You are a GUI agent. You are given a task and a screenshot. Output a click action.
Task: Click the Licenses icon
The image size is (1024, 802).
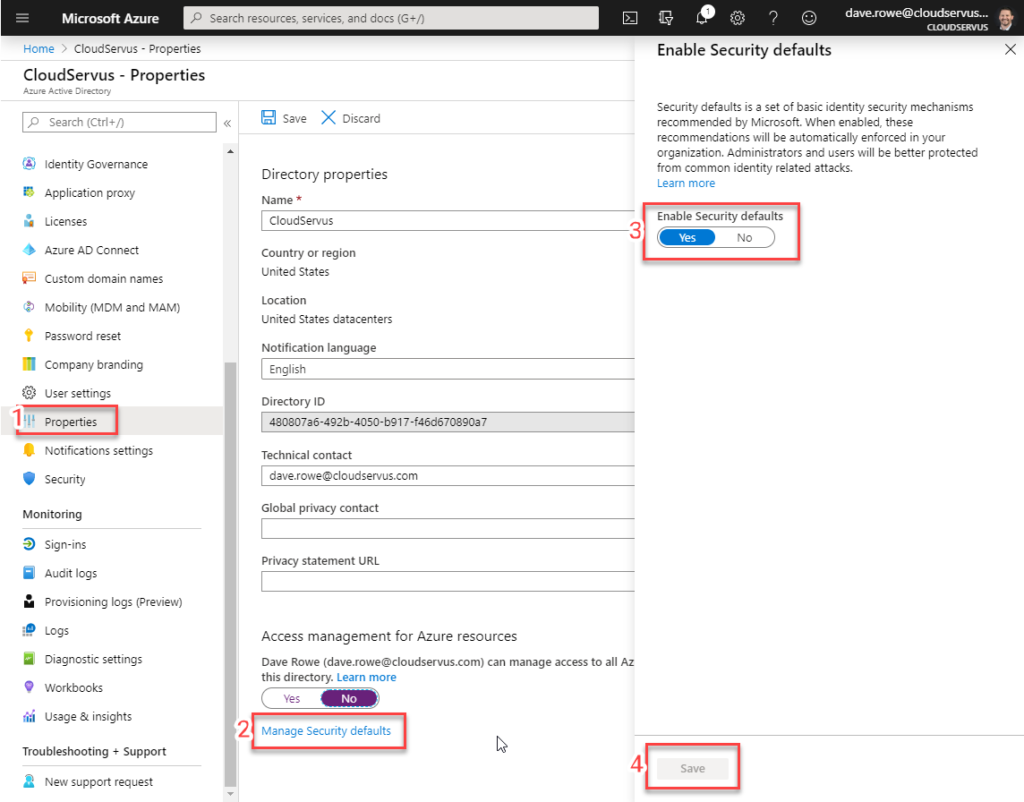pos(29,221)
